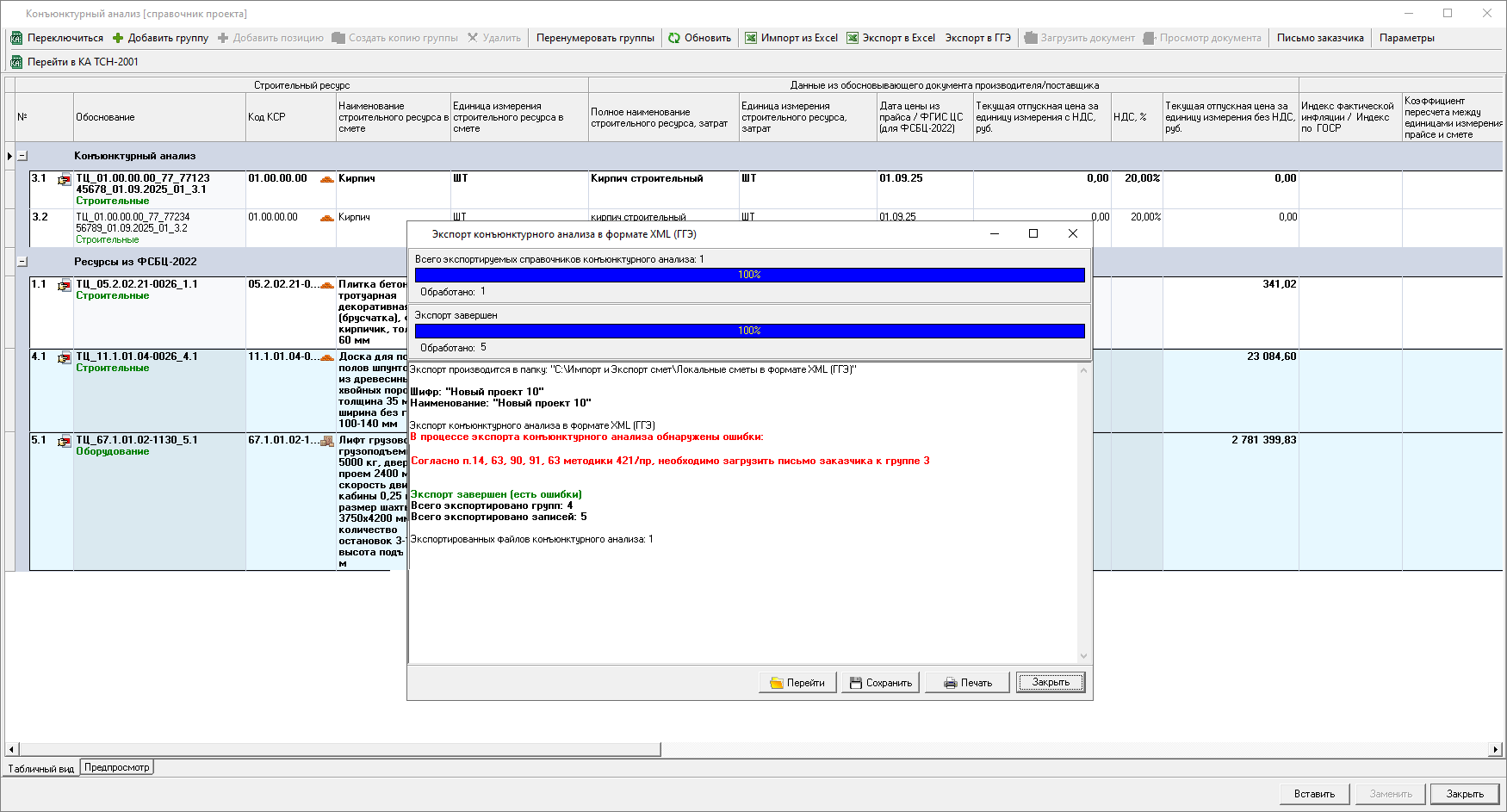The image size is (1507, 812).
Task: Click the Переключиться toolbar icon
Action: pos(16,38)
